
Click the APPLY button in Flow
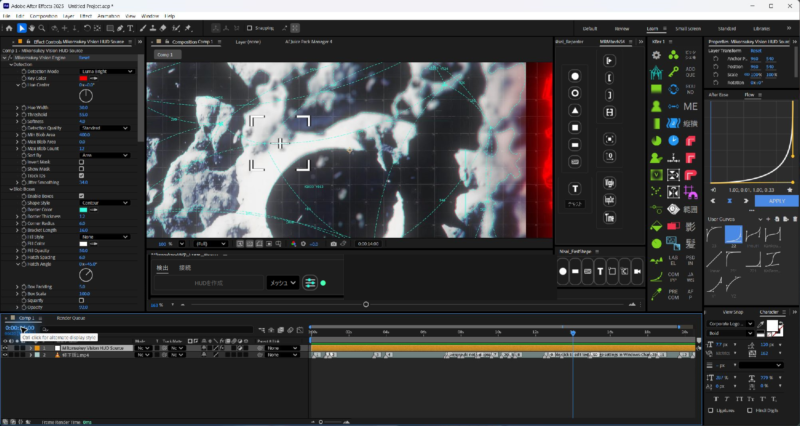[x=777, y=201]
